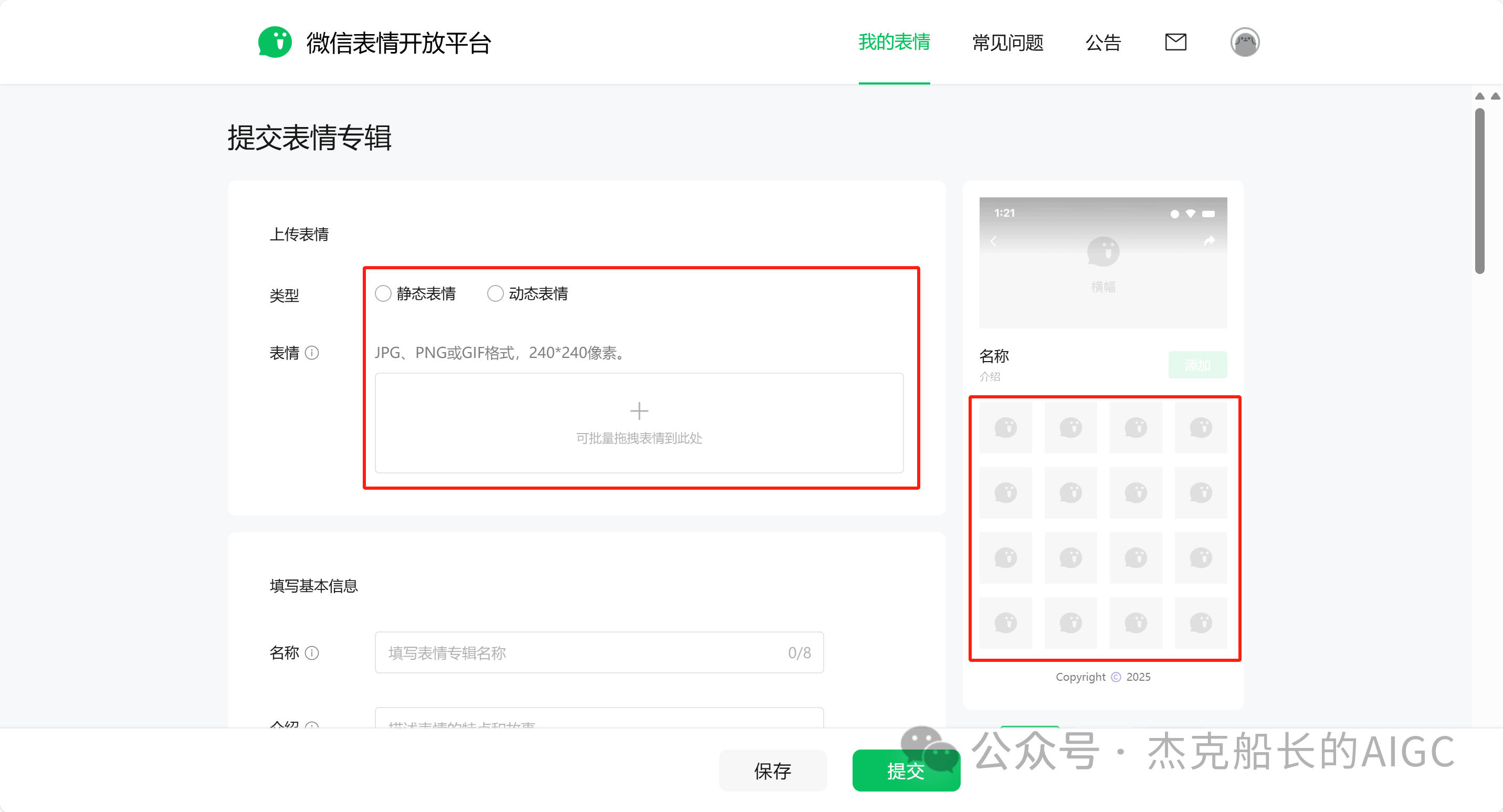Click the WeChat sticker platform logo icon
The image size is (1503, 812).
click(276, 41)
